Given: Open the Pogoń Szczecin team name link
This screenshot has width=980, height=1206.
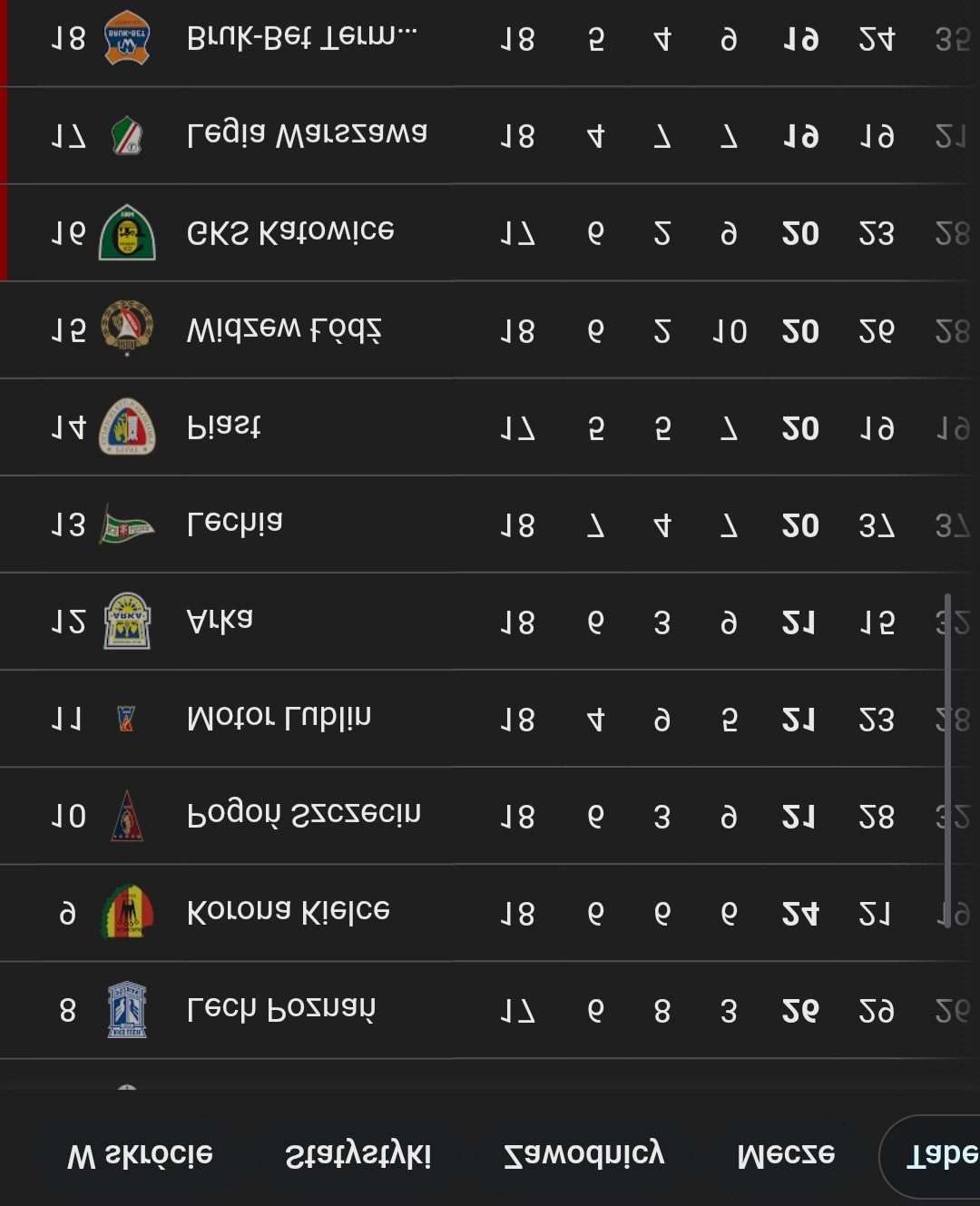Looking at the screenshot, I should (x=304, y=815).
